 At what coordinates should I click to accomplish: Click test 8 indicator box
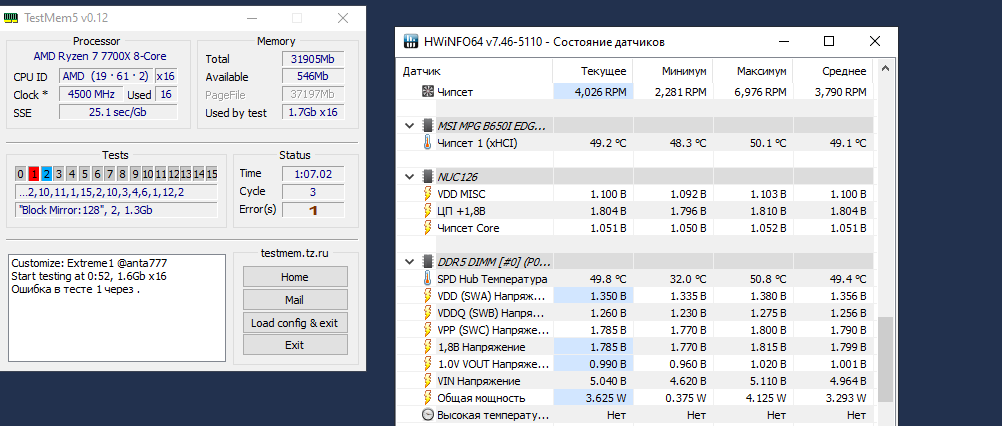pos(122,174)
